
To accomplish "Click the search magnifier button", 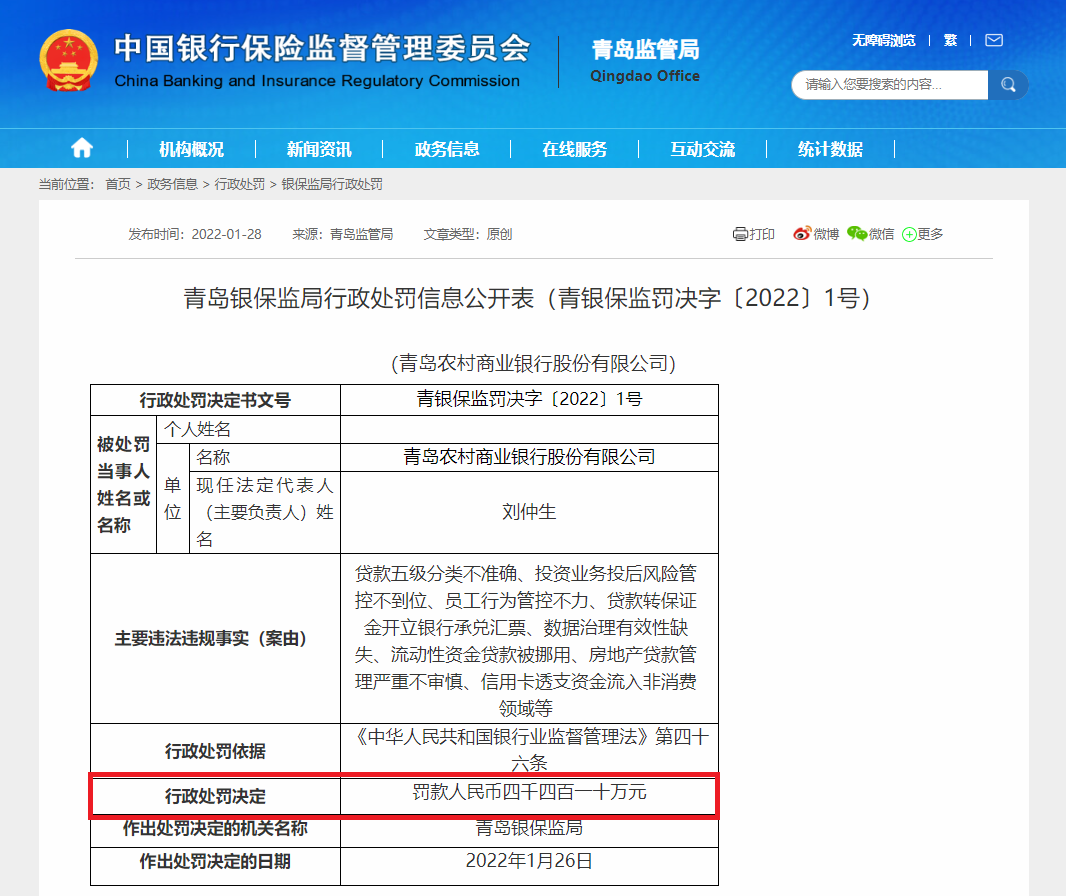I will (1008, 85).
